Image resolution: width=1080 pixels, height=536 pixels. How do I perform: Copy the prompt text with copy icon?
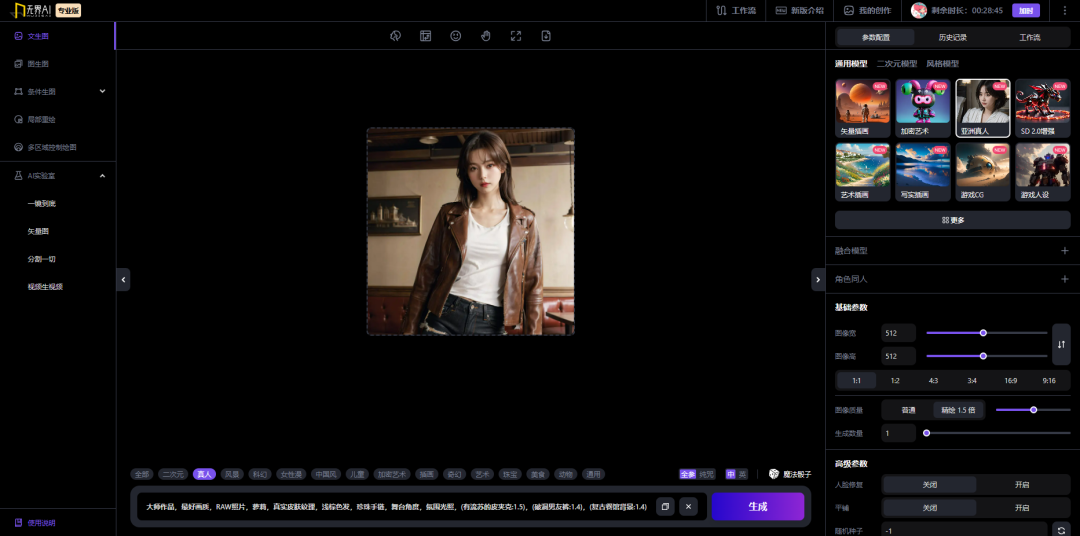click(x=666, y=506)
